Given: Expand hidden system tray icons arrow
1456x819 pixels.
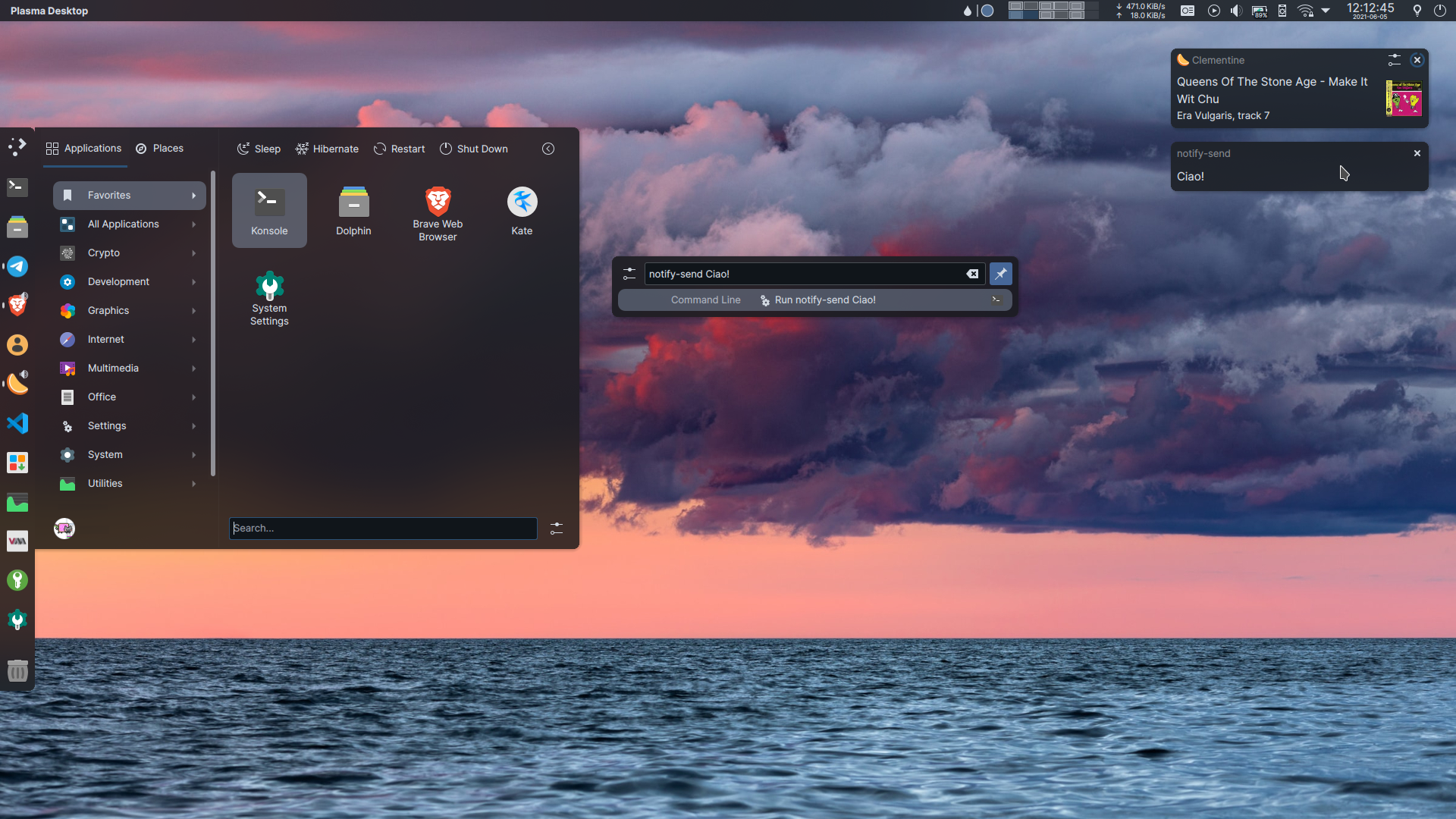Looking at the screenshot, I should coord(1326,11).
